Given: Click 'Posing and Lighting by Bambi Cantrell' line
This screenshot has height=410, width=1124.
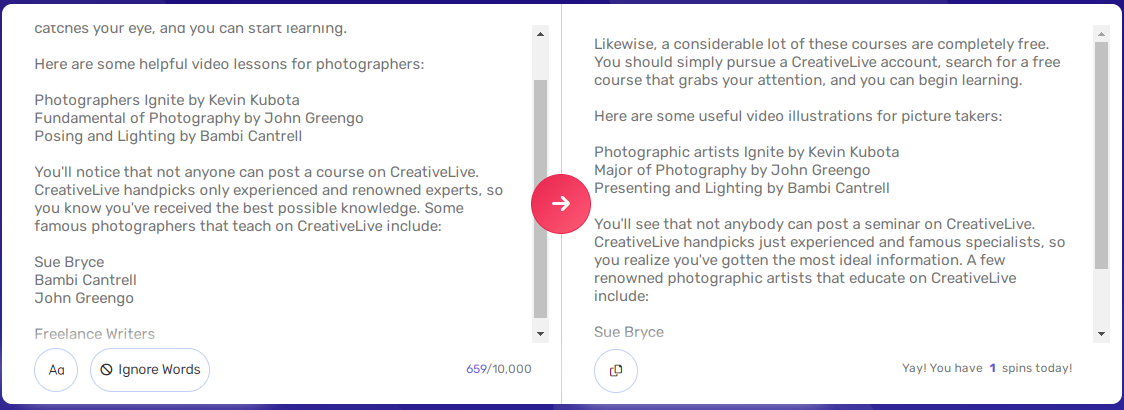Looking at the screenshot, I should click(x=168, y=136).
